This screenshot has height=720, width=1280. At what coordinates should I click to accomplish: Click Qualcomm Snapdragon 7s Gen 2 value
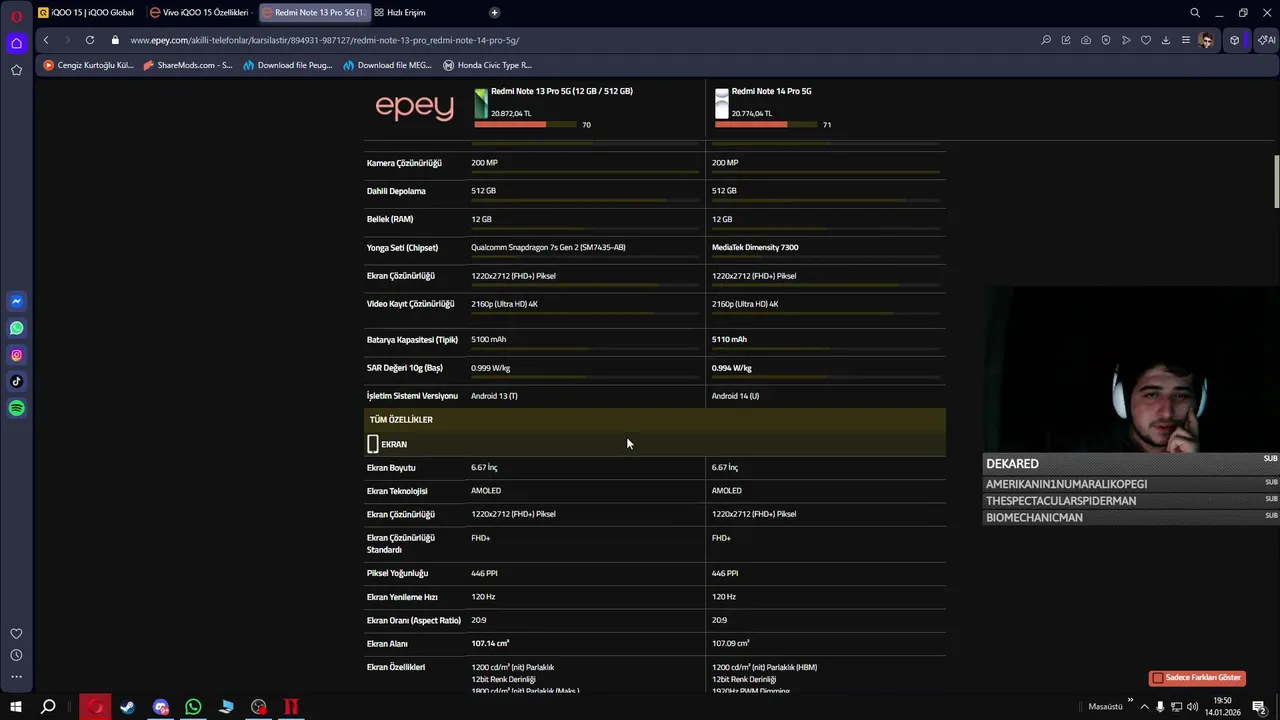coord(548,247)
